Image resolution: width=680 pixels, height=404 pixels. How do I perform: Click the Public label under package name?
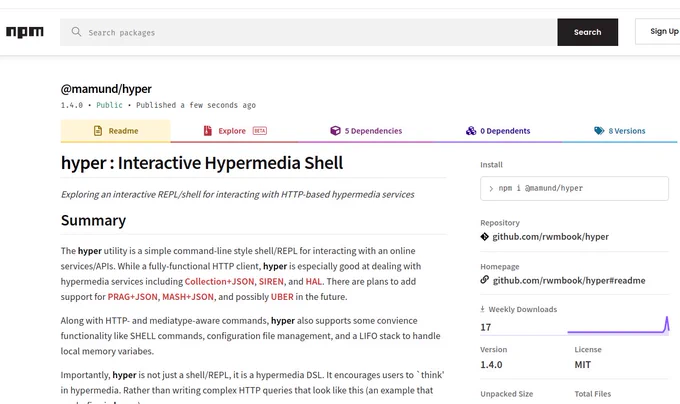[109, 105]
